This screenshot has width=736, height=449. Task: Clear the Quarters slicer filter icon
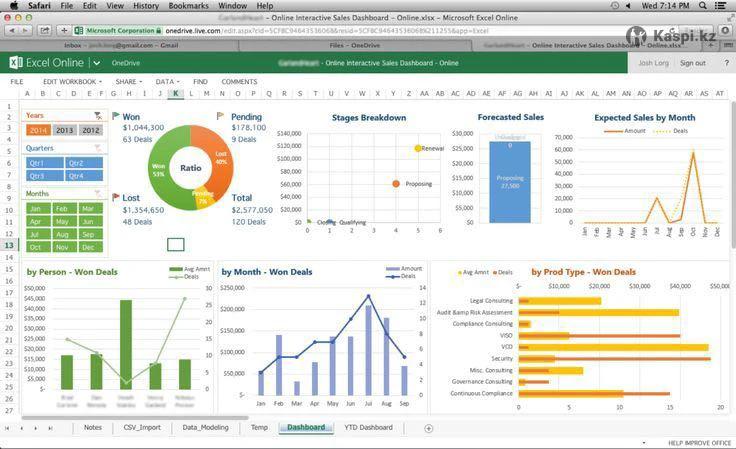click(x=98, y=148)
